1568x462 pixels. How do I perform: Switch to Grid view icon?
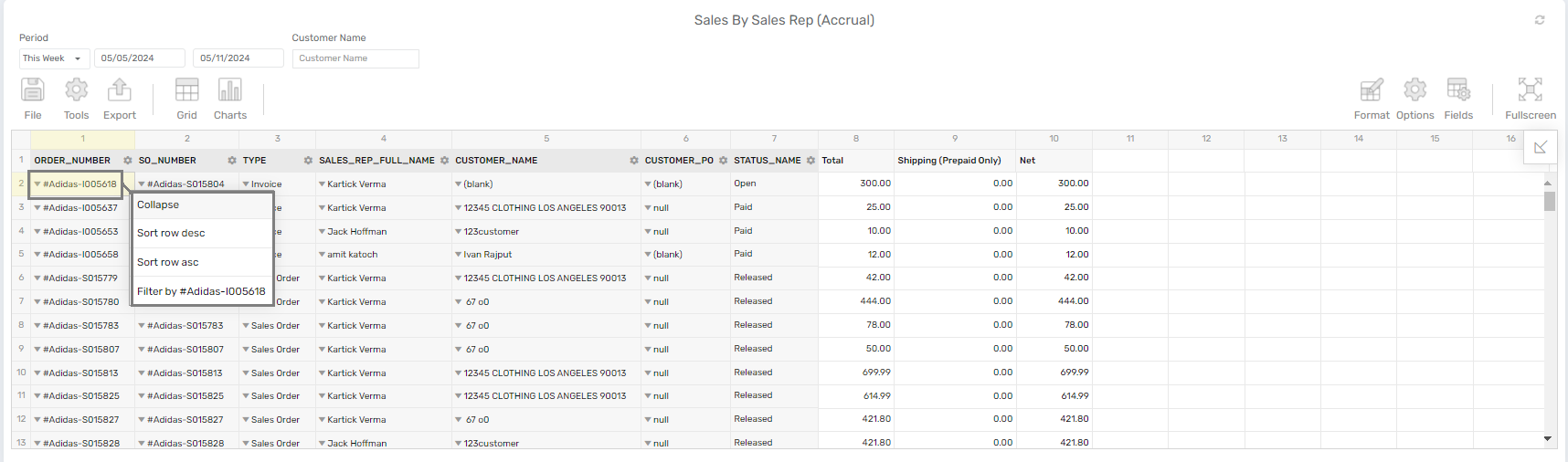point(187,89)
